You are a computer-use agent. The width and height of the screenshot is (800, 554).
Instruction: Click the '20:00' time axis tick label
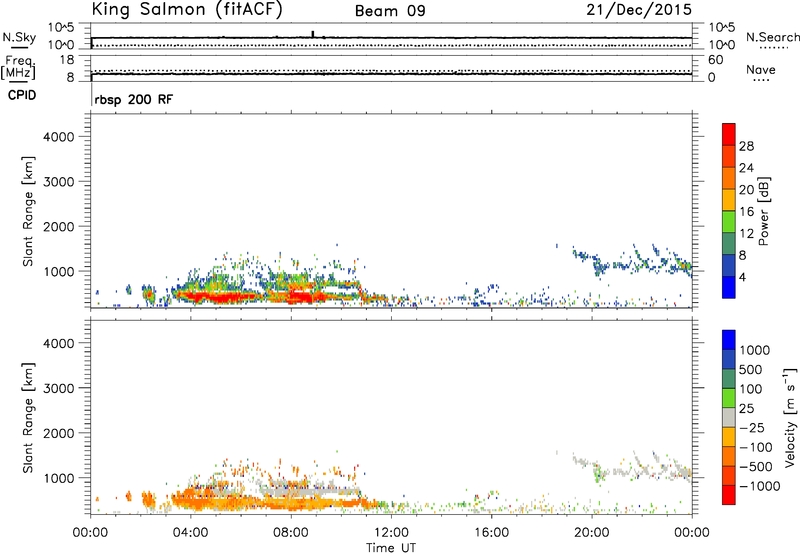591,533
